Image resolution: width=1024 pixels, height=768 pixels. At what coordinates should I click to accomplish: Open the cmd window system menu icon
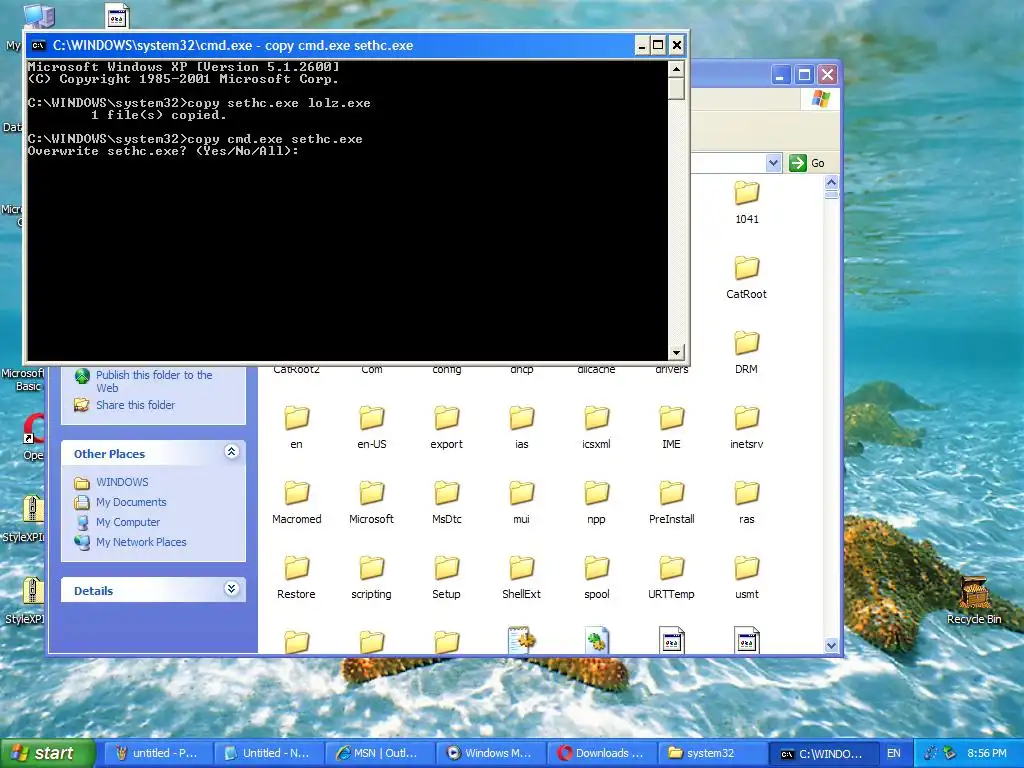click(x=39, y=46)
